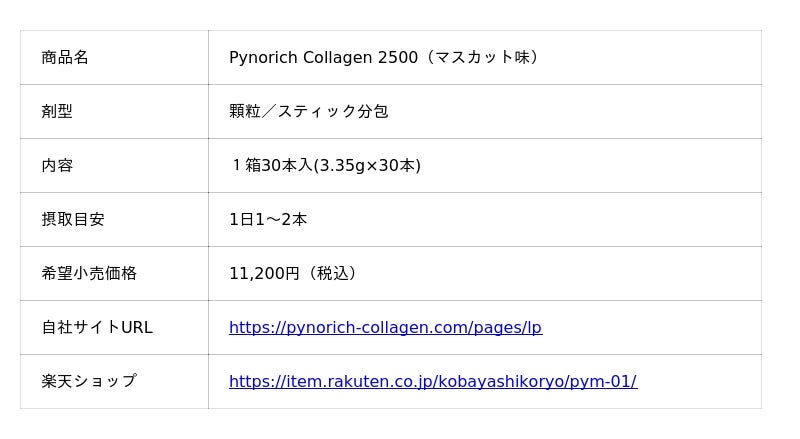Click the 自社サイトURL label cell
This screenshot has width=800, height=439.
click(x=97, y=327)
